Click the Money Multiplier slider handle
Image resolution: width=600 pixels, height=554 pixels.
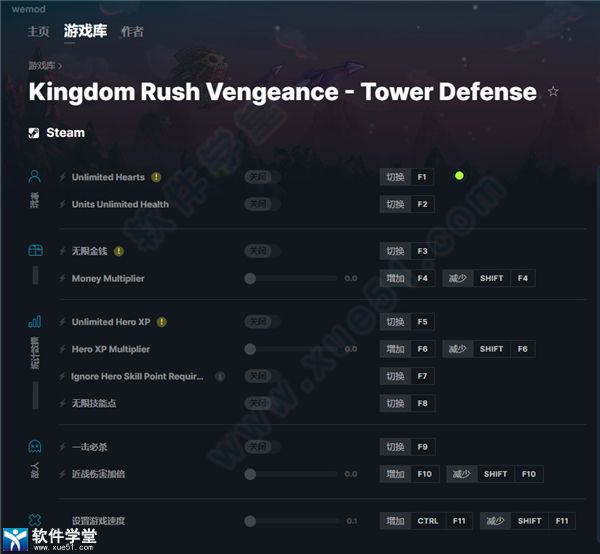click(x=250, y=278)
